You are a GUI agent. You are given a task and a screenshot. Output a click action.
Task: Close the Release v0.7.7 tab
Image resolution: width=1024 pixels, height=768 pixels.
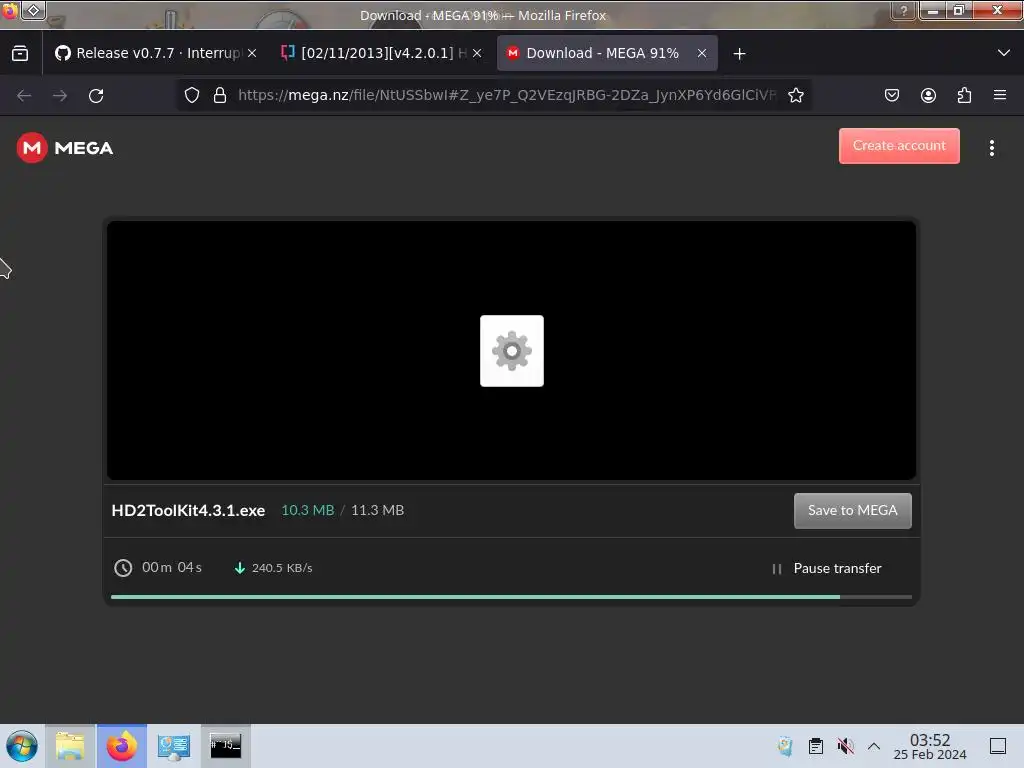(x=252, y=54)
